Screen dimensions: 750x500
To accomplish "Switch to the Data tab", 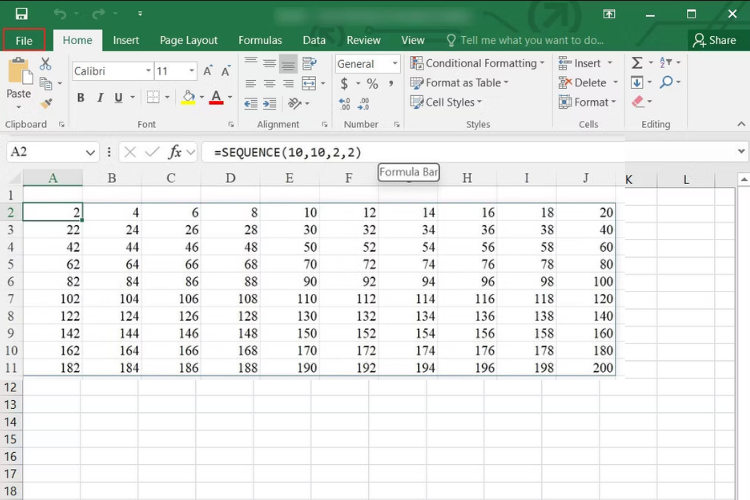I will (x=314, y=40).
